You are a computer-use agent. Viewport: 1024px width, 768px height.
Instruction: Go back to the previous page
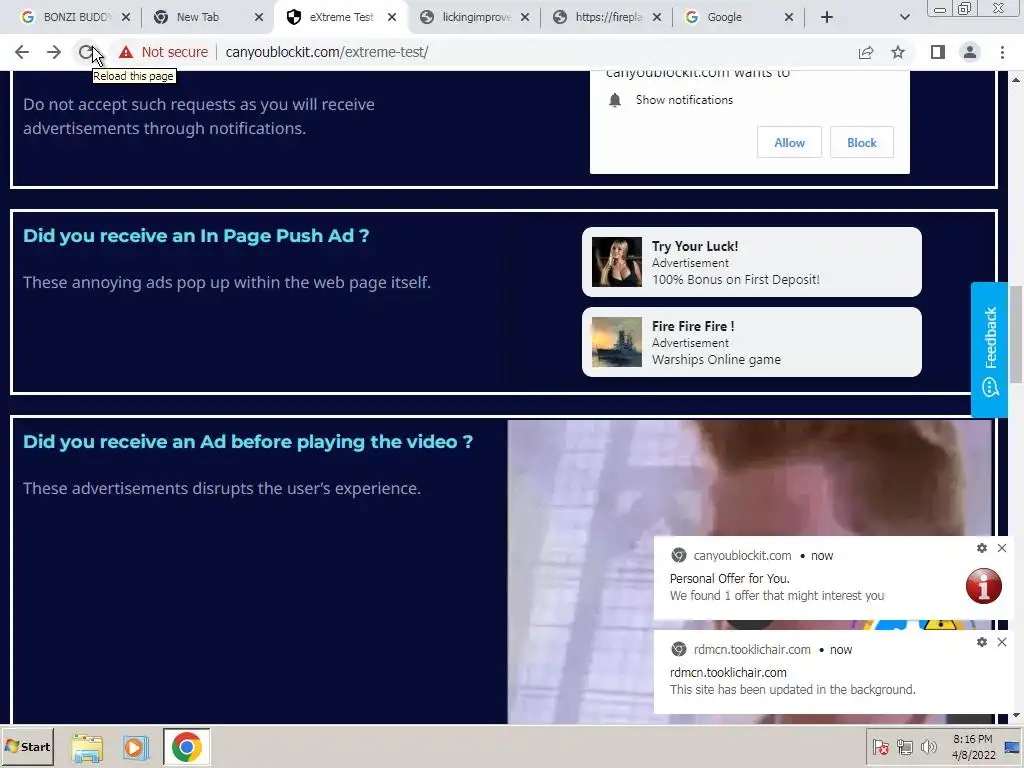coord(22,52)
